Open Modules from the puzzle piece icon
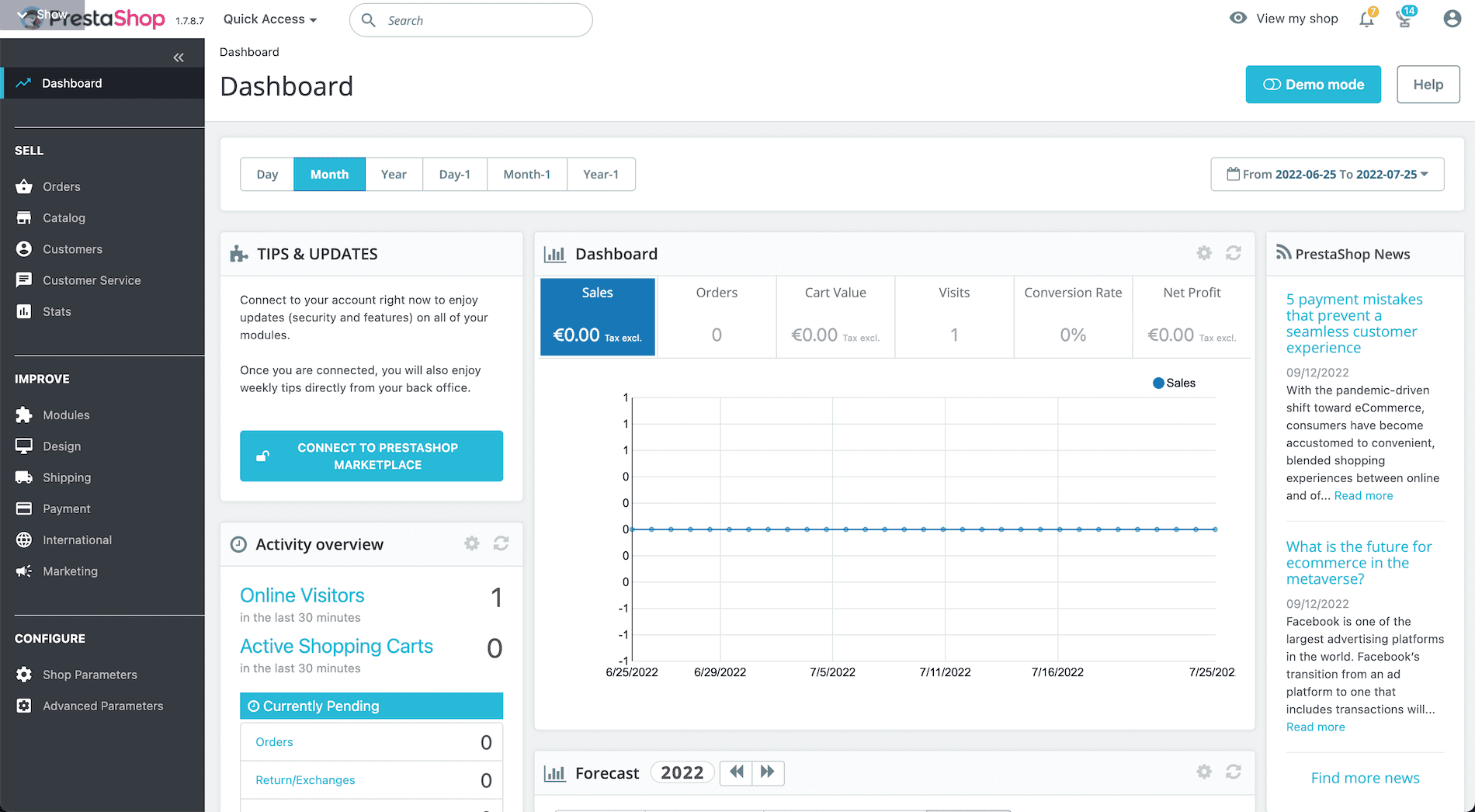Viewport: 1475px width, 812px height. click(x=24, y=415)
